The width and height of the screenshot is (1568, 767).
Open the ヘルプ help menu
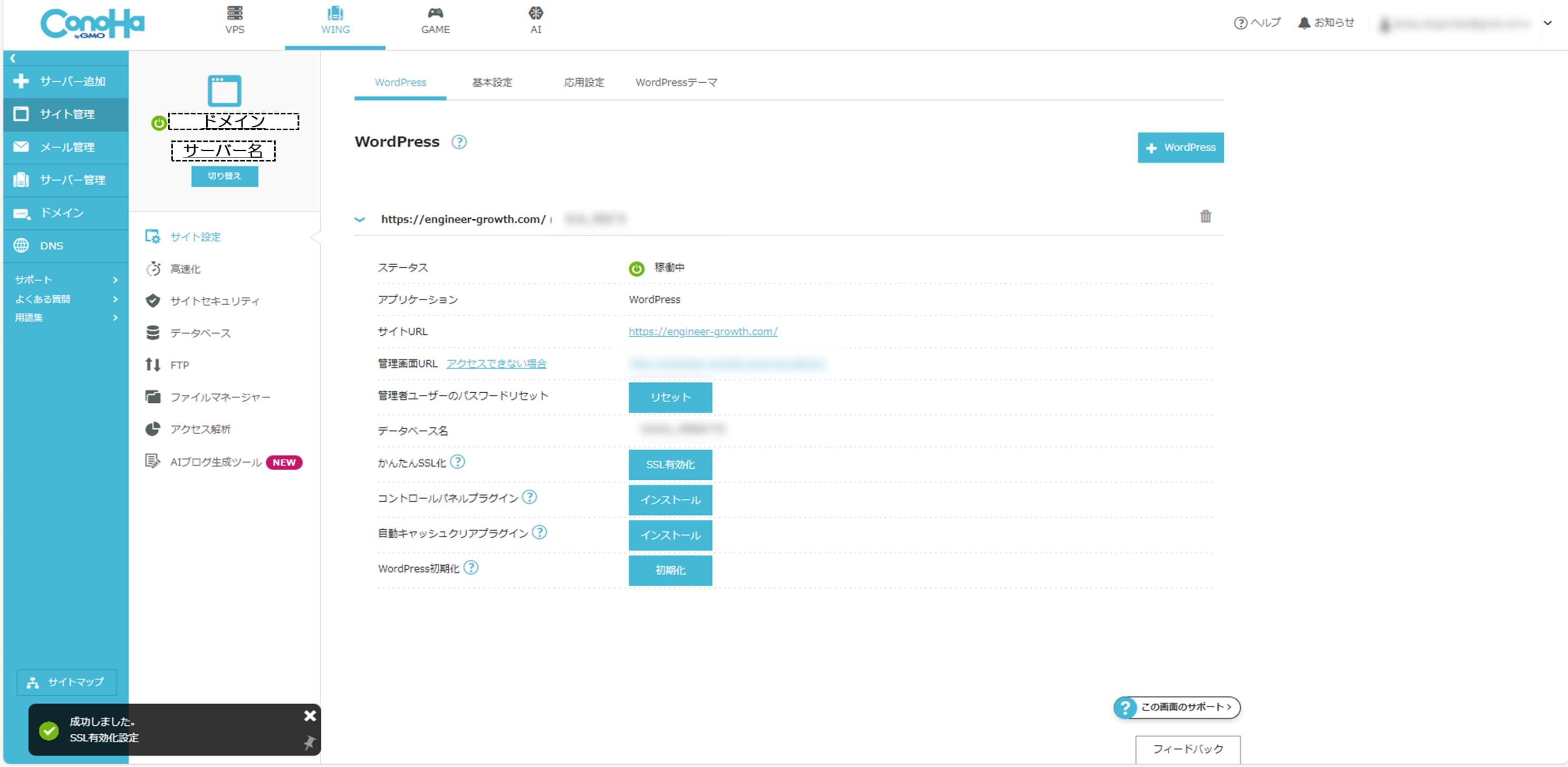point(1257,23)
